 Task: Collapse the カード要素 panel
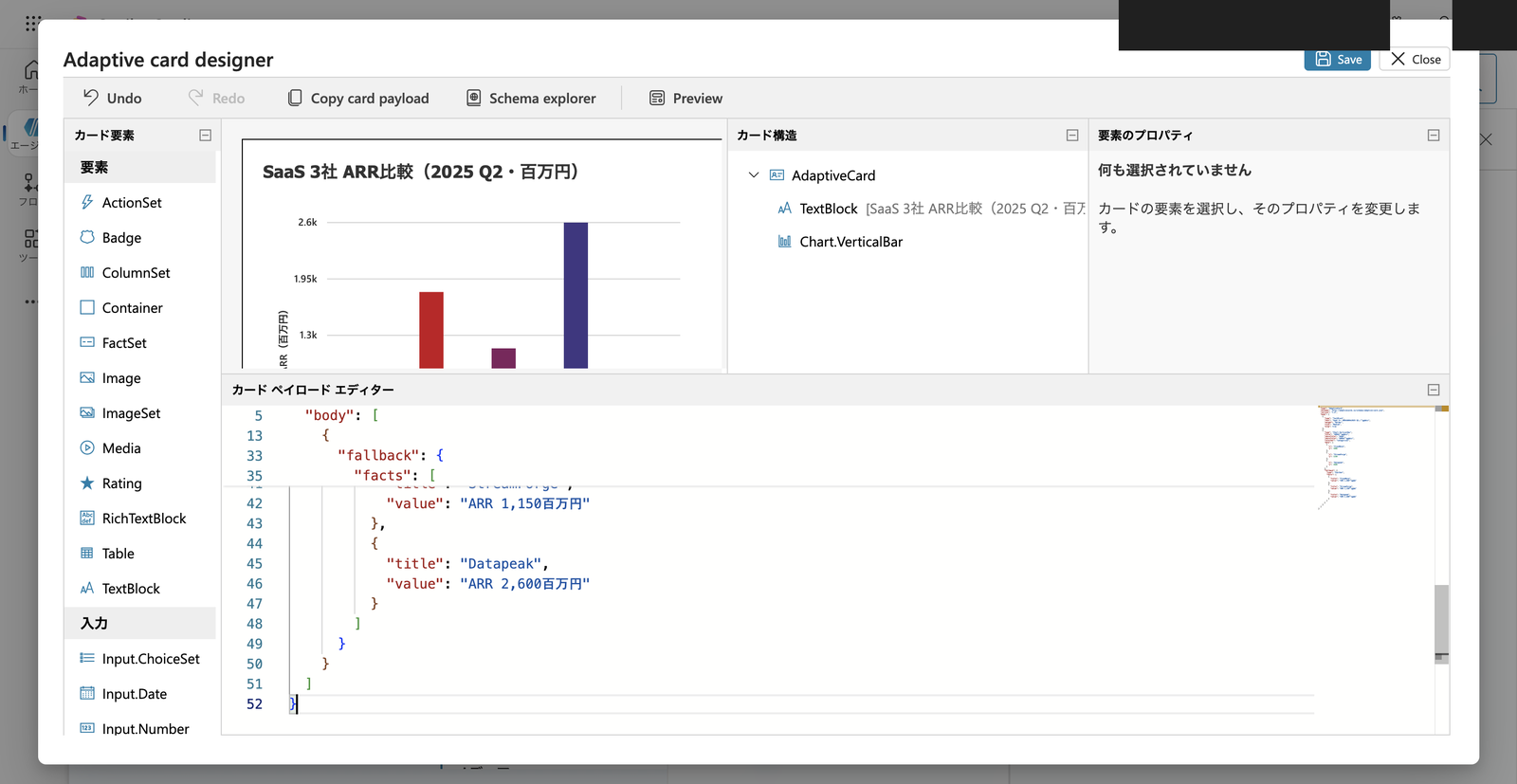click(x=205, y=136)
